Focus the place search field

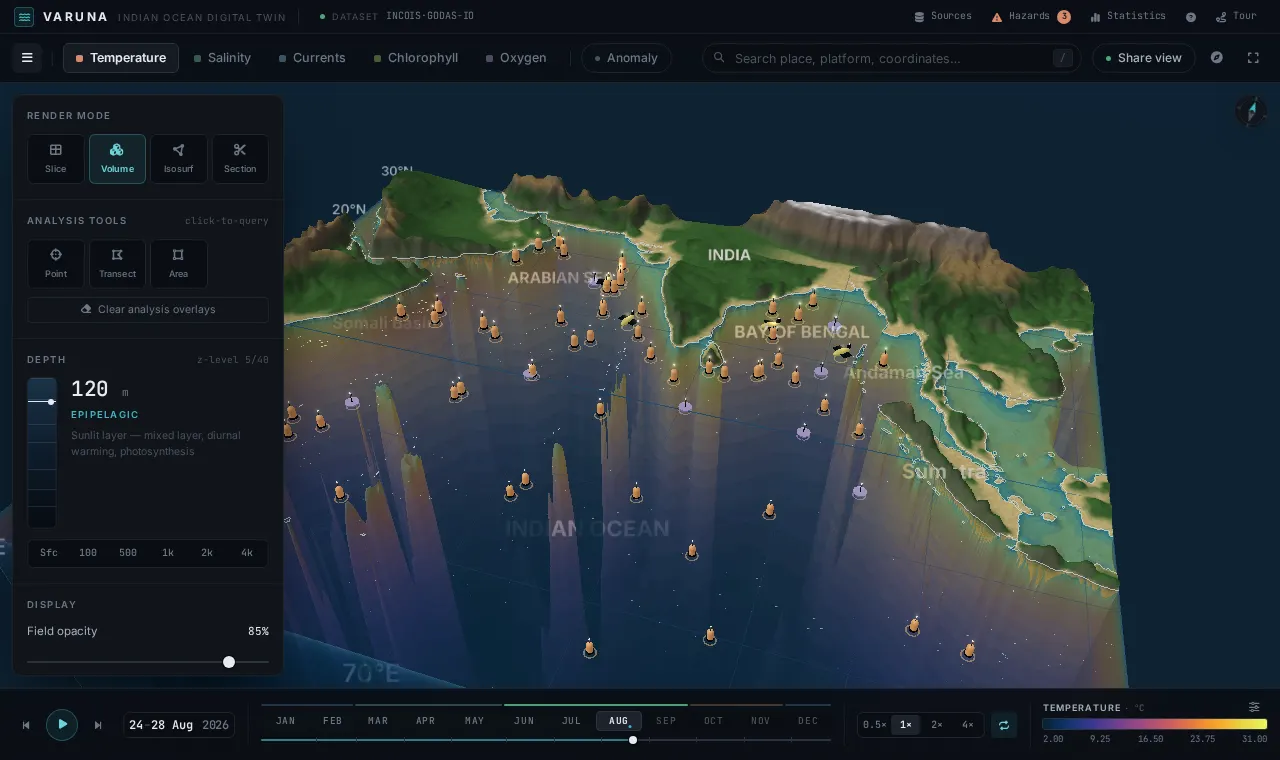[891, 58]
